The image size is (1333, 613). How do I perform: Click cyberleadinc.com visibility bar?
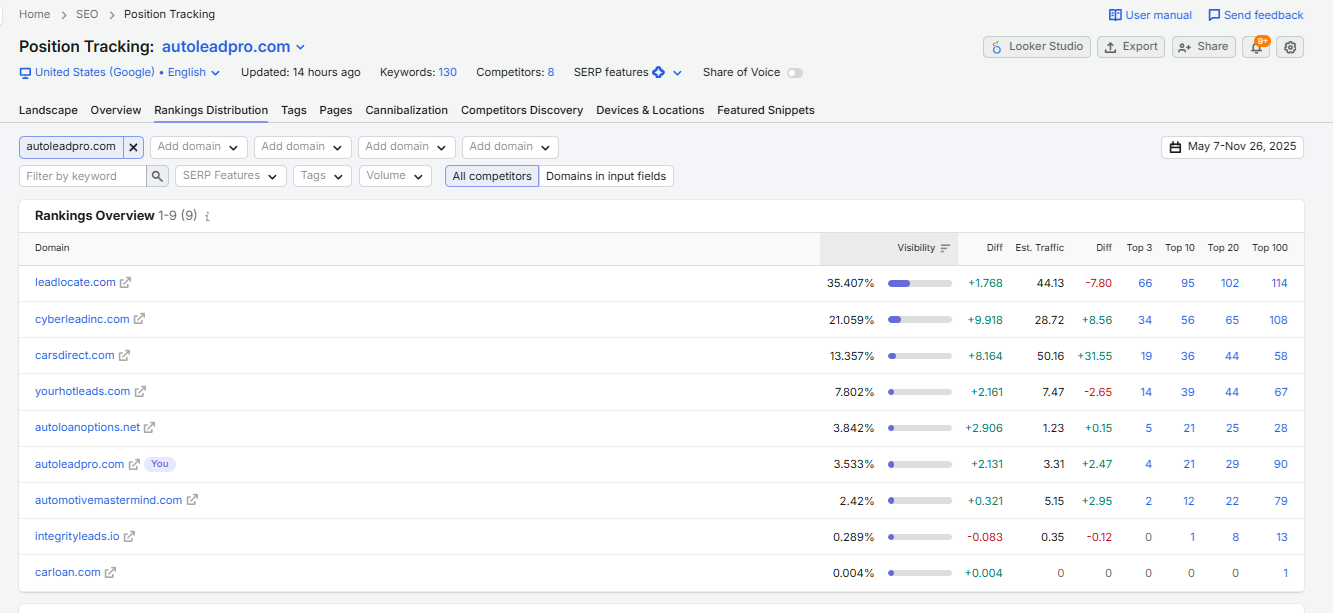tap(920, 319)
